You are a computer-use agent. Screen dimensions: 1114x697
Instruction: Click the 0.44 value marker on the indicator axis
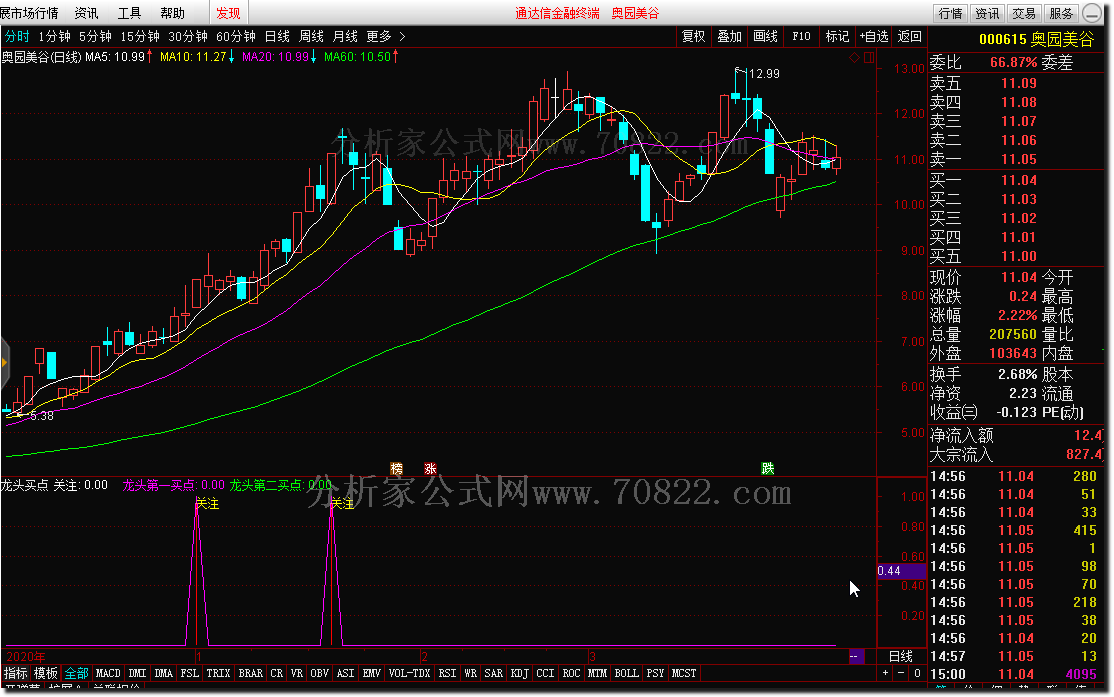pos(901,571)
